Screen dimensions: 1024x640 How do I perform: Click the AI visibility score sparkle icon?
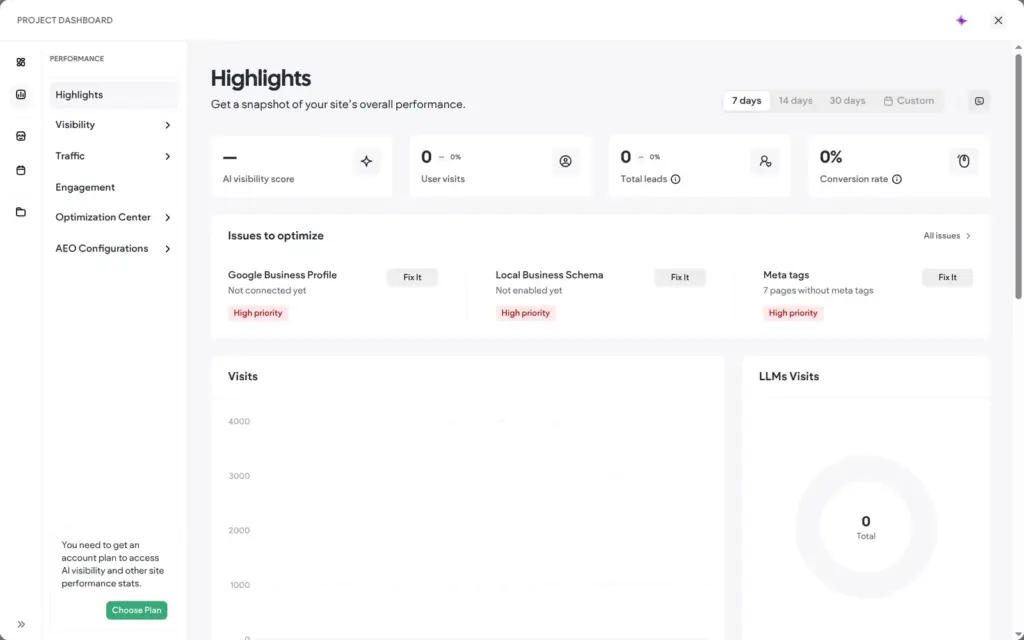click(366, 161)
